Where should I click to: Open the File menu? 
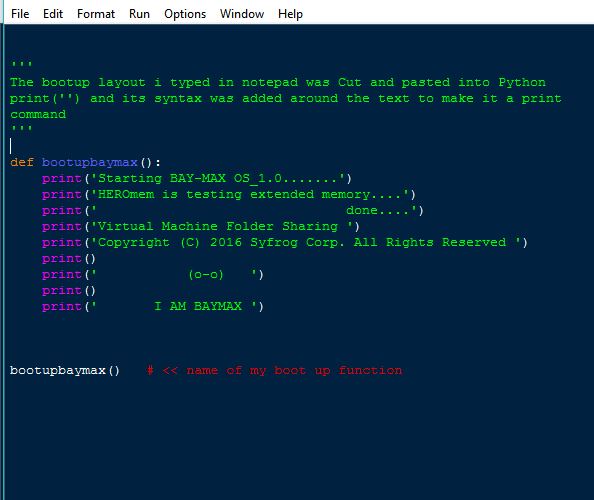tap(20, 14)
